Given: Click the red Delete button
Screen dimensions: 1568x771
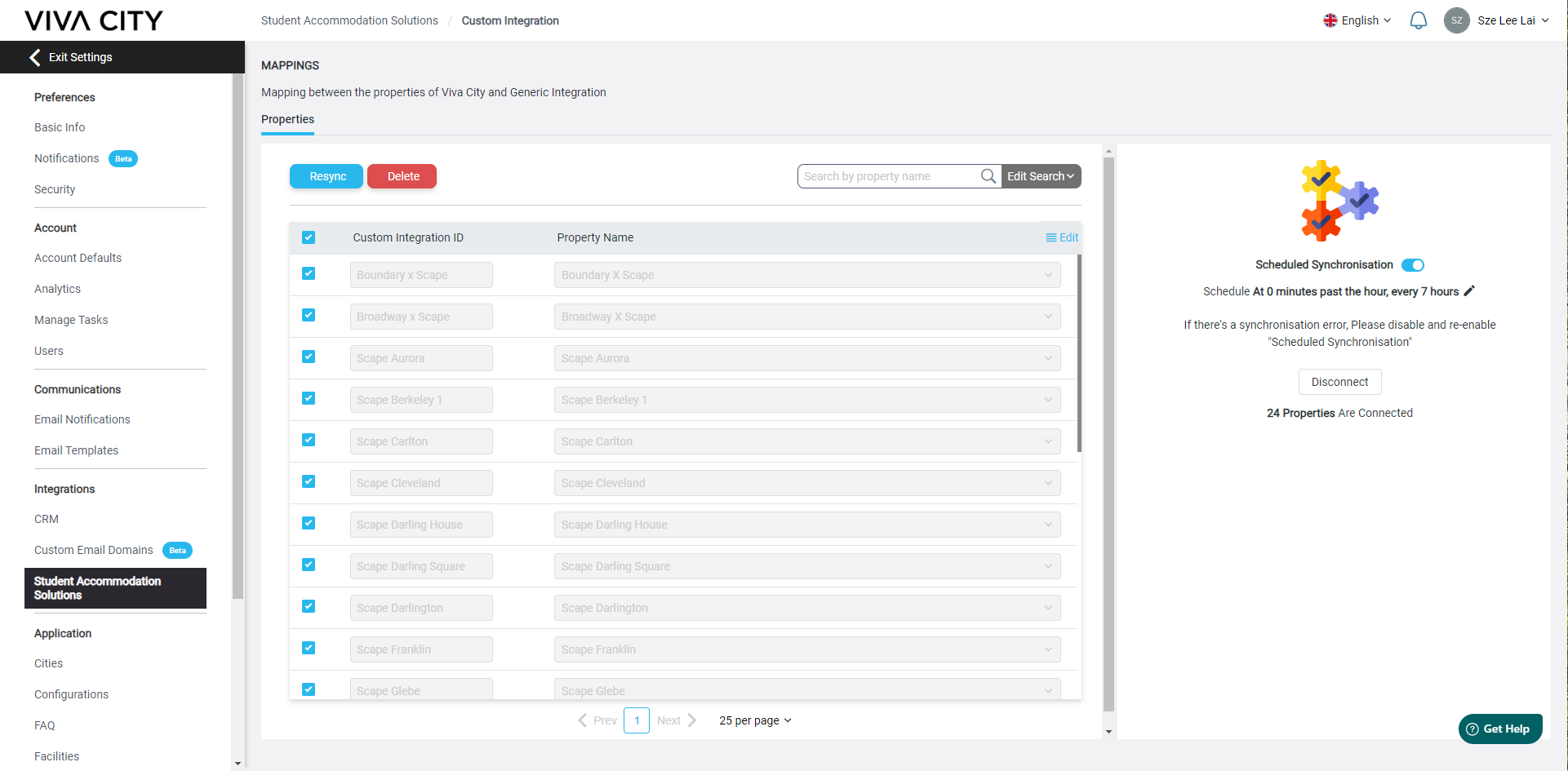Looking at the screenshot, I should 402,176.
